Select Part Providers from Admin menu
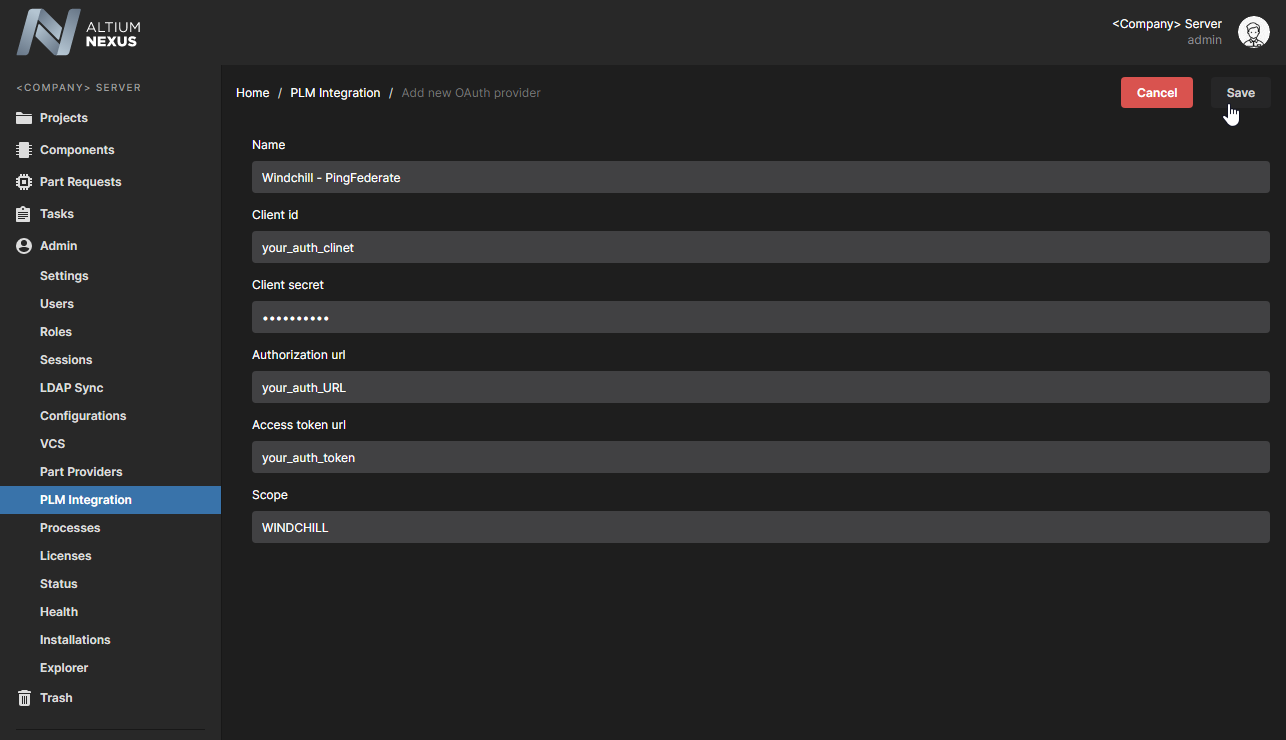 pyautogui.click(x=81, y=472)
